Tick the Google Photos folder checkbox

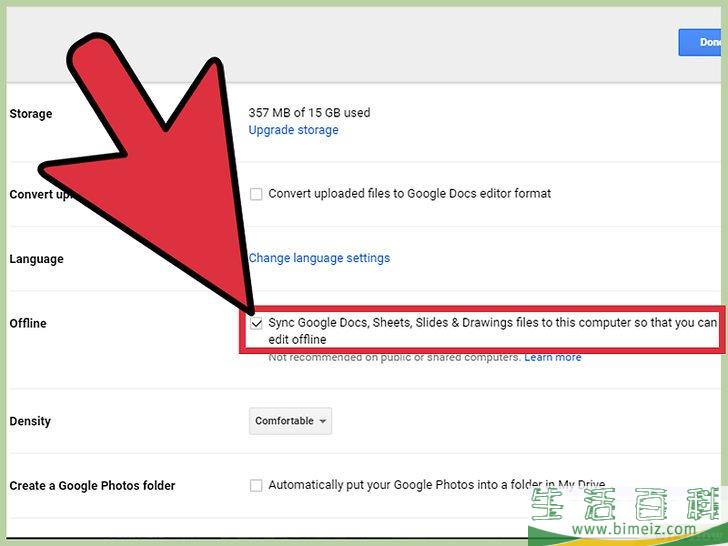(x=256, y=485)
